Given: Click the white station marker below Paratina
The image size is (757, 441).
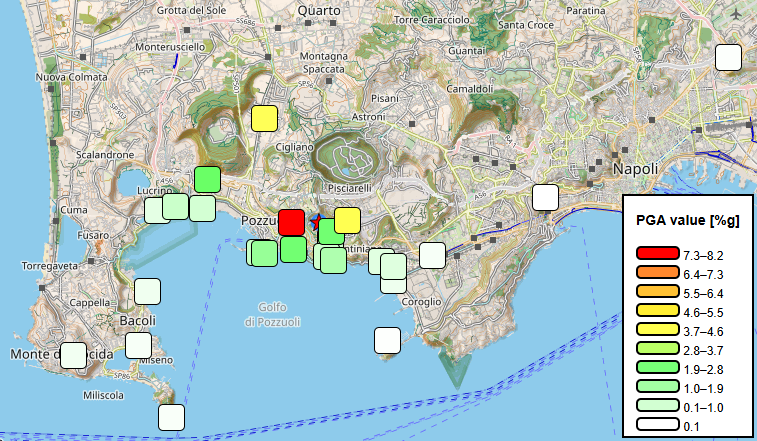Looking at the screenshot, I should point(728,57).
